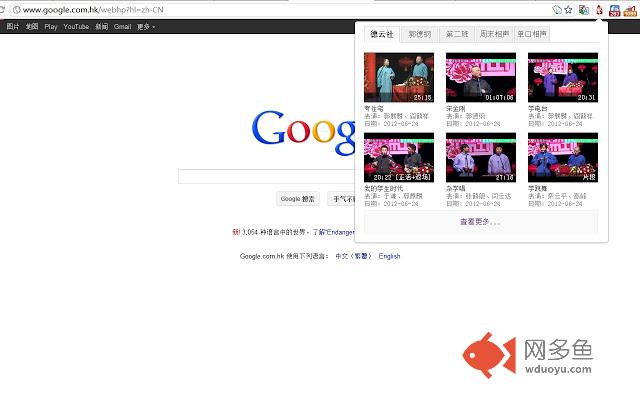Expand the 更多 dropdown in Google bar
Screen dimensions: 640x400
point(146,27)
